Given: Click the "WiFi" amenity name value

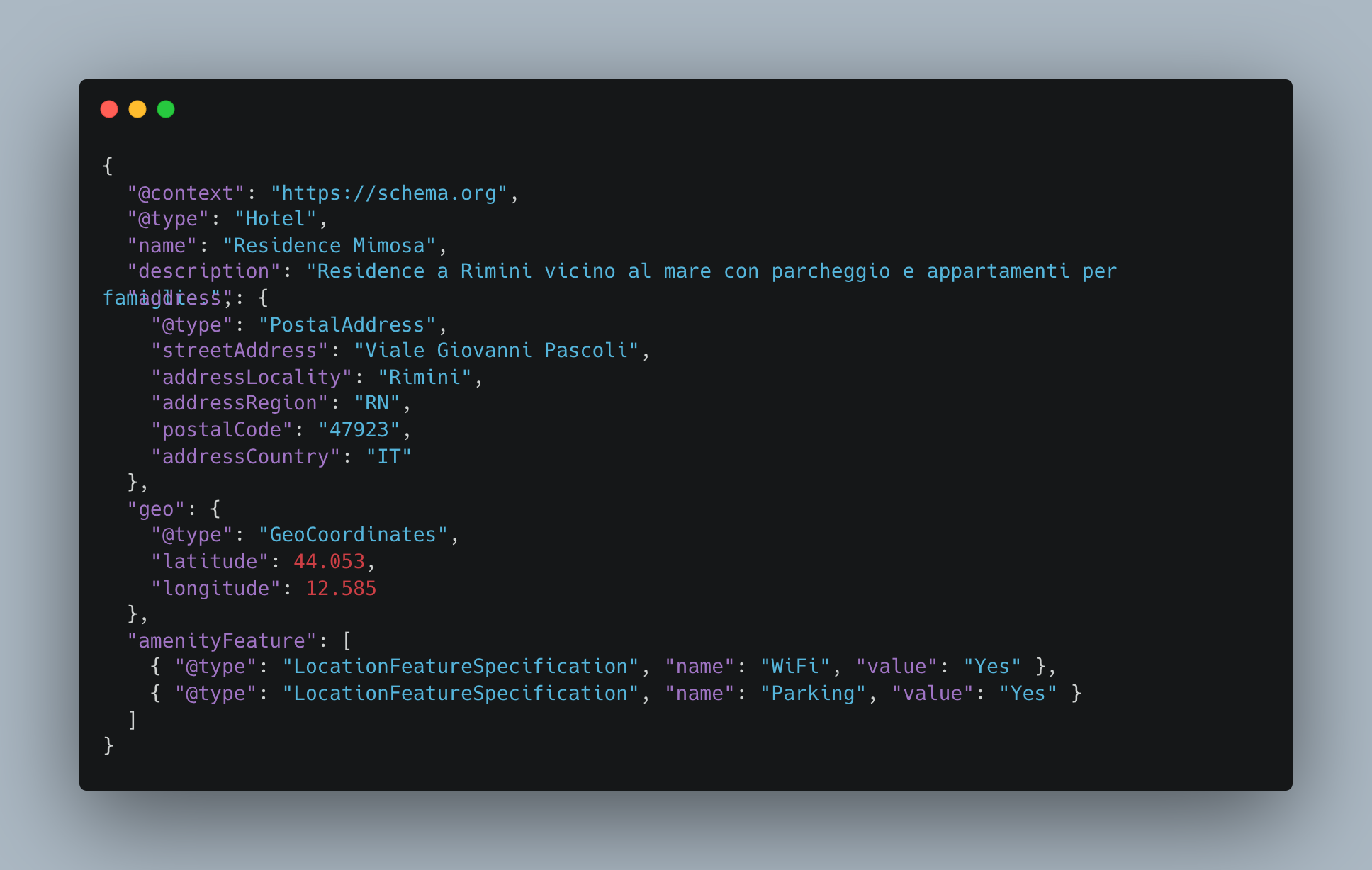Looking at the screenshot, I should tap(795, 667).
